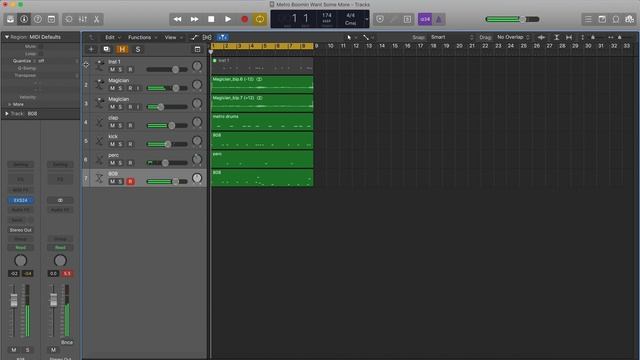Mute the Inst 1 track
The height and width of the screenshot is (360, 640).
[x=112, y=69]
